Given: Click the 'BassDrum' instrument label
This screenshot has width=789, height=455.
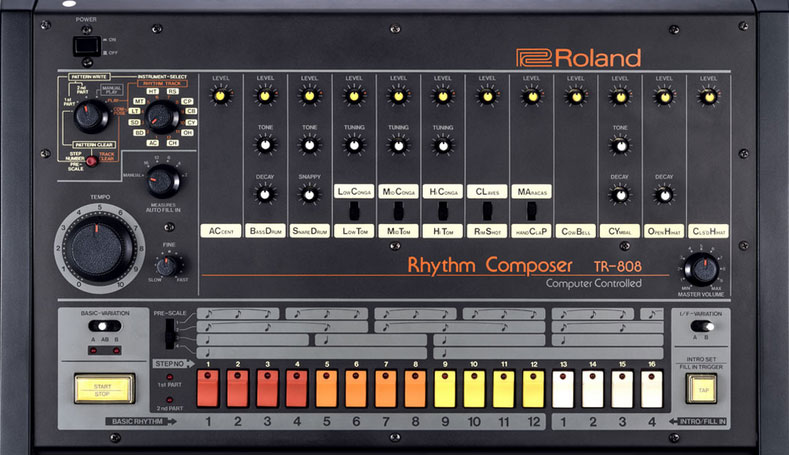Looking at the screenshot, I should coord(265,231).
